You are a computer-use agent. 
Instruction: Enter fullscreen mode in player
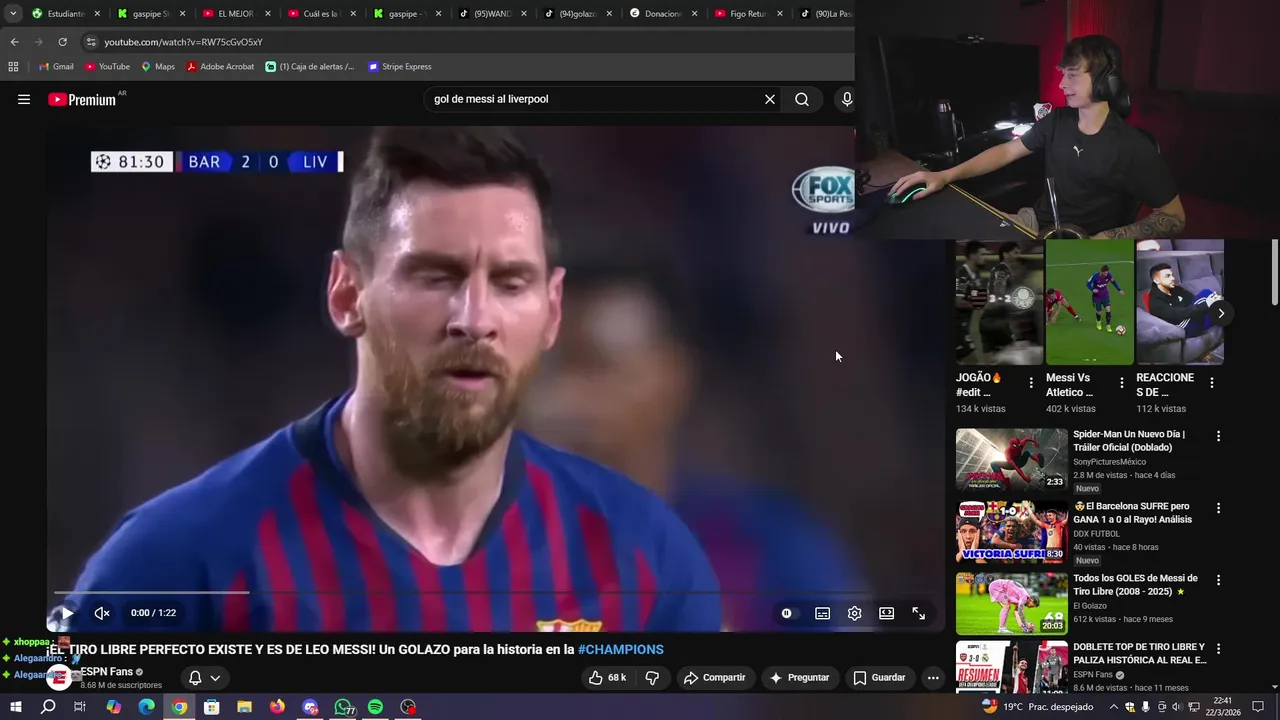(918, 613)
